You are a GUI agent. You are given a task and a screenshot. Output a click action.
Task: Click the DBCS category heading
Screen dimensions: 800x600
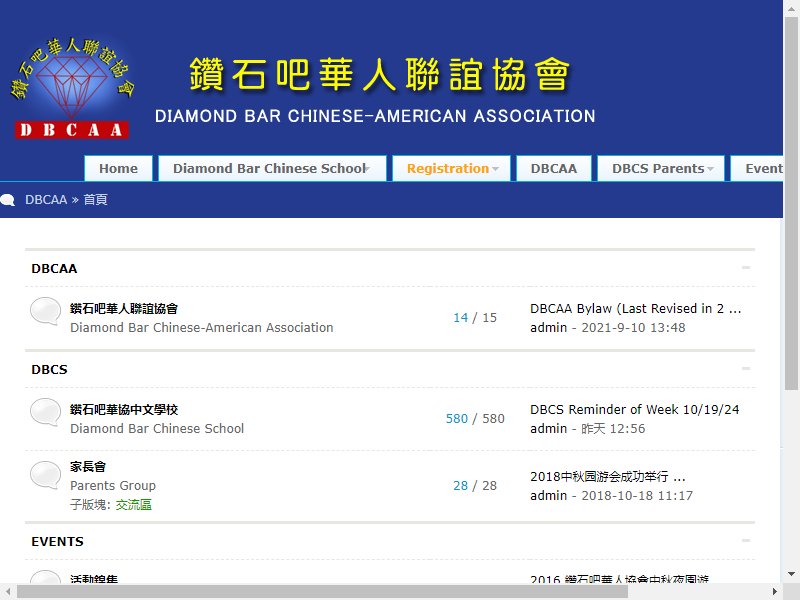click(x=49, y=370)
